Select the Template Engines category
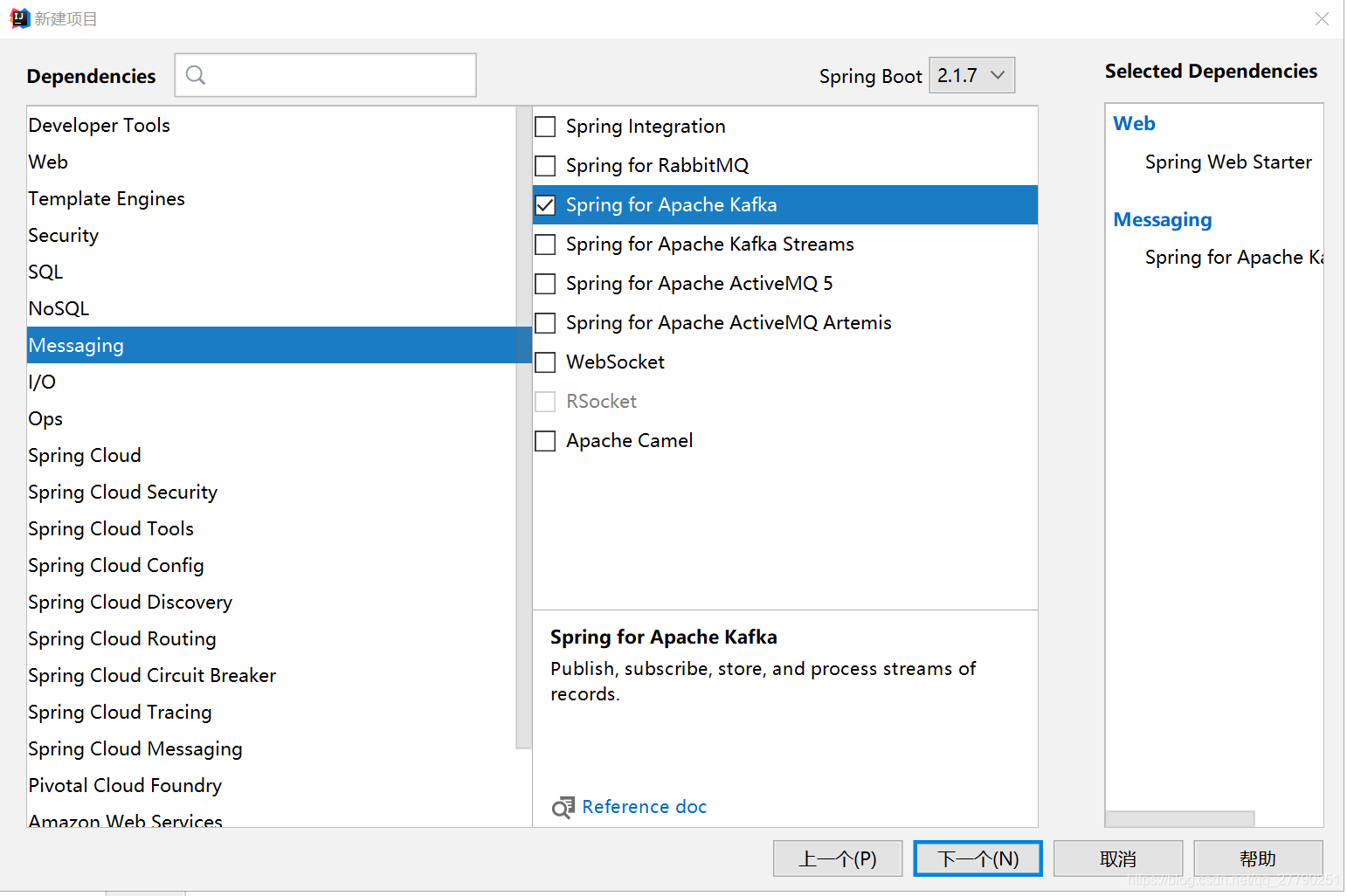1347x896 pixels. (272, 198)
